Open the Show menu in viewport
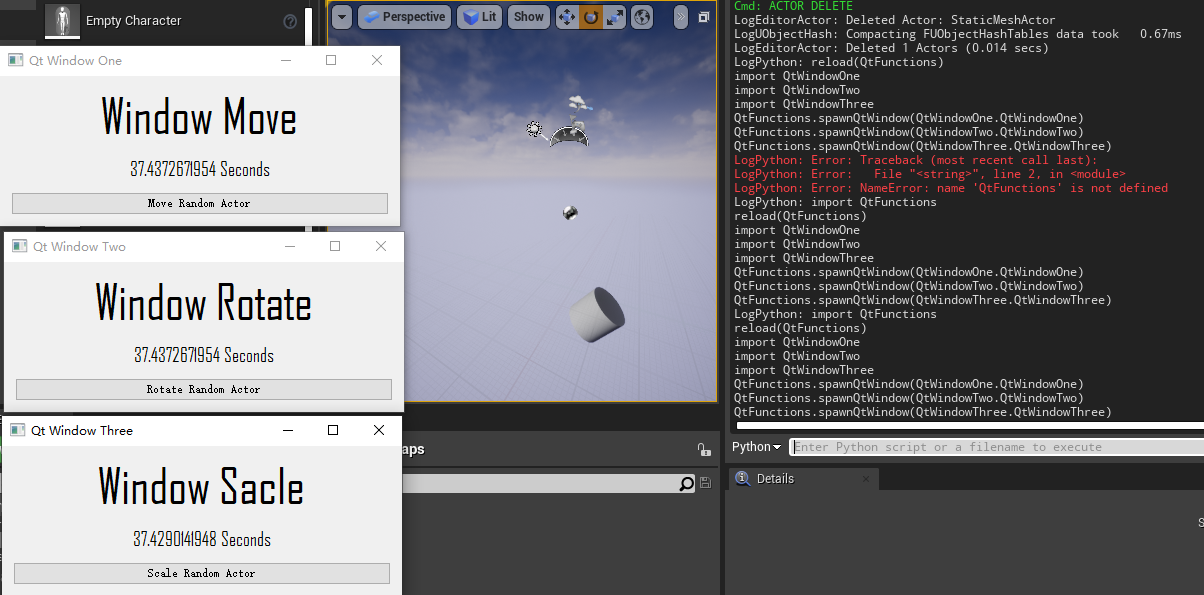Screen dimensions: 1204x595 (529, 17)
